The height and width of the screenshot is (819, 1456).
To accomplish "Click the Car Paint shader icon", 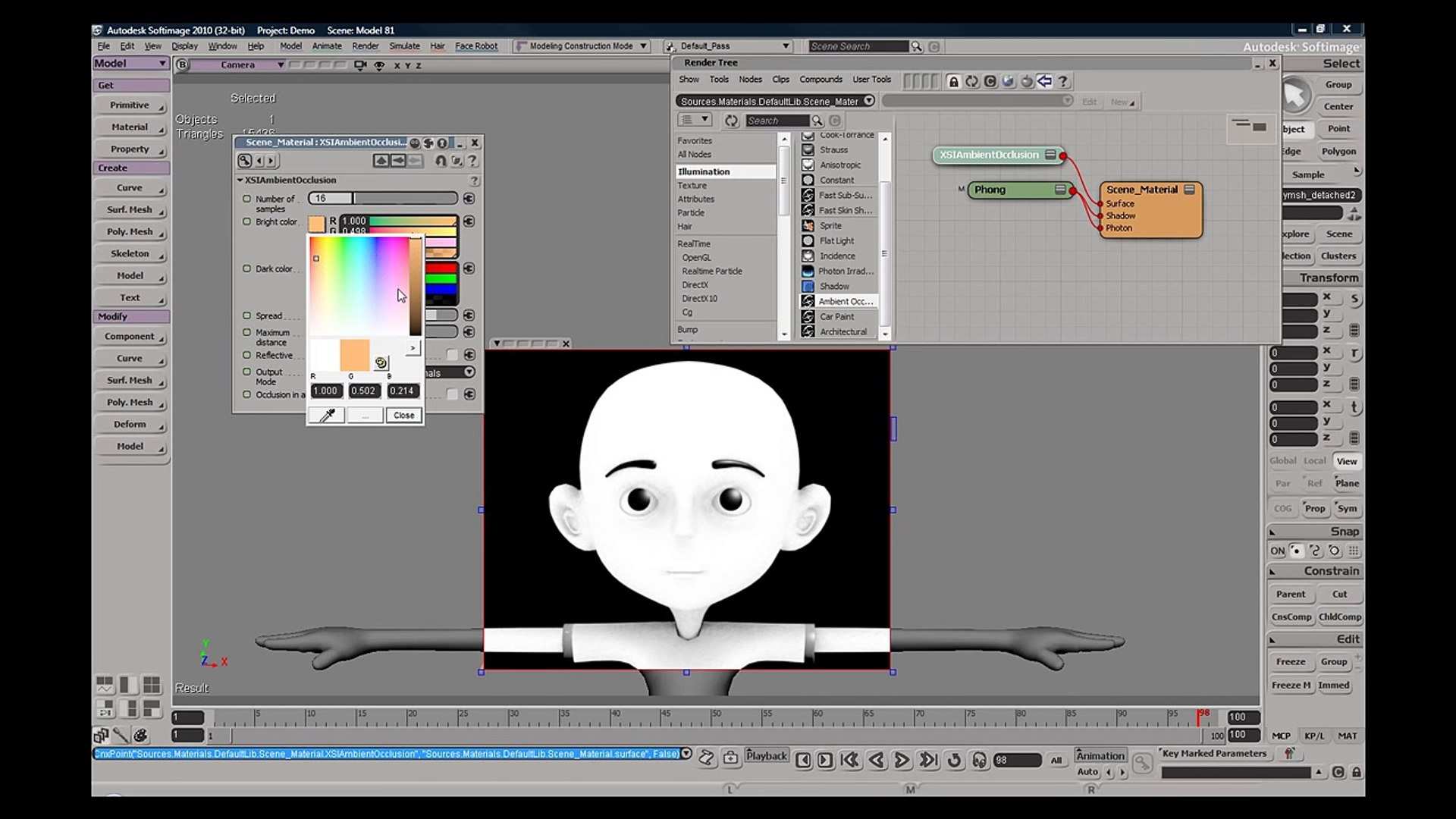I will (x=808, y=316).
